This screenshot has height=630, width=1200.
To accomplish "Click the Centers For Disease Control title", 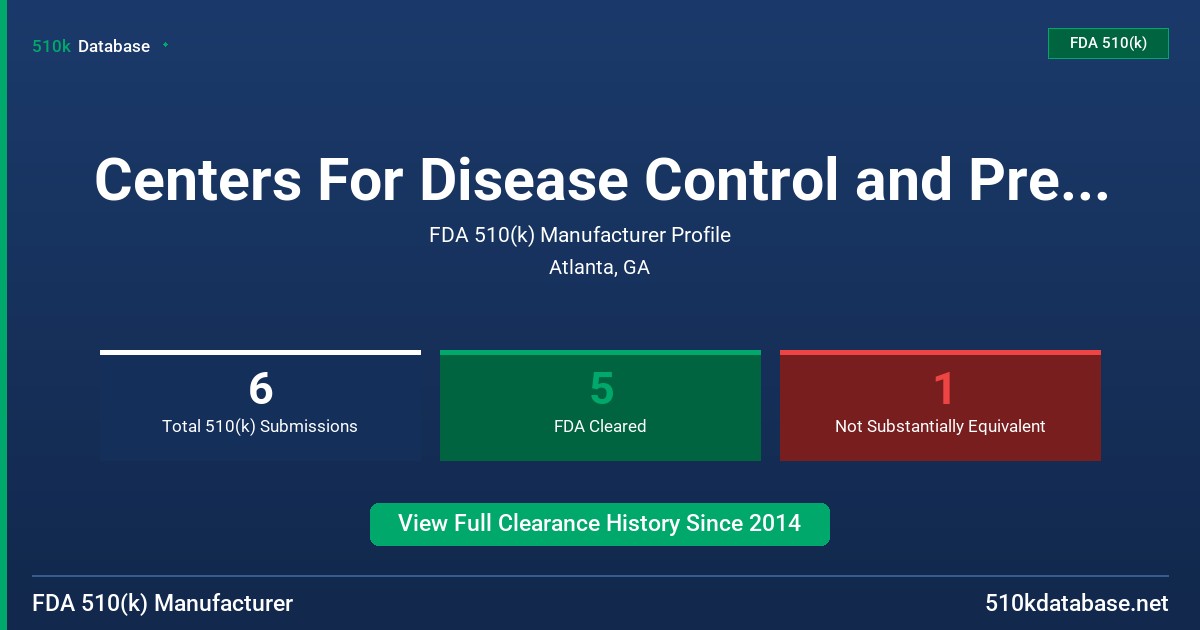I will (601, 179).
